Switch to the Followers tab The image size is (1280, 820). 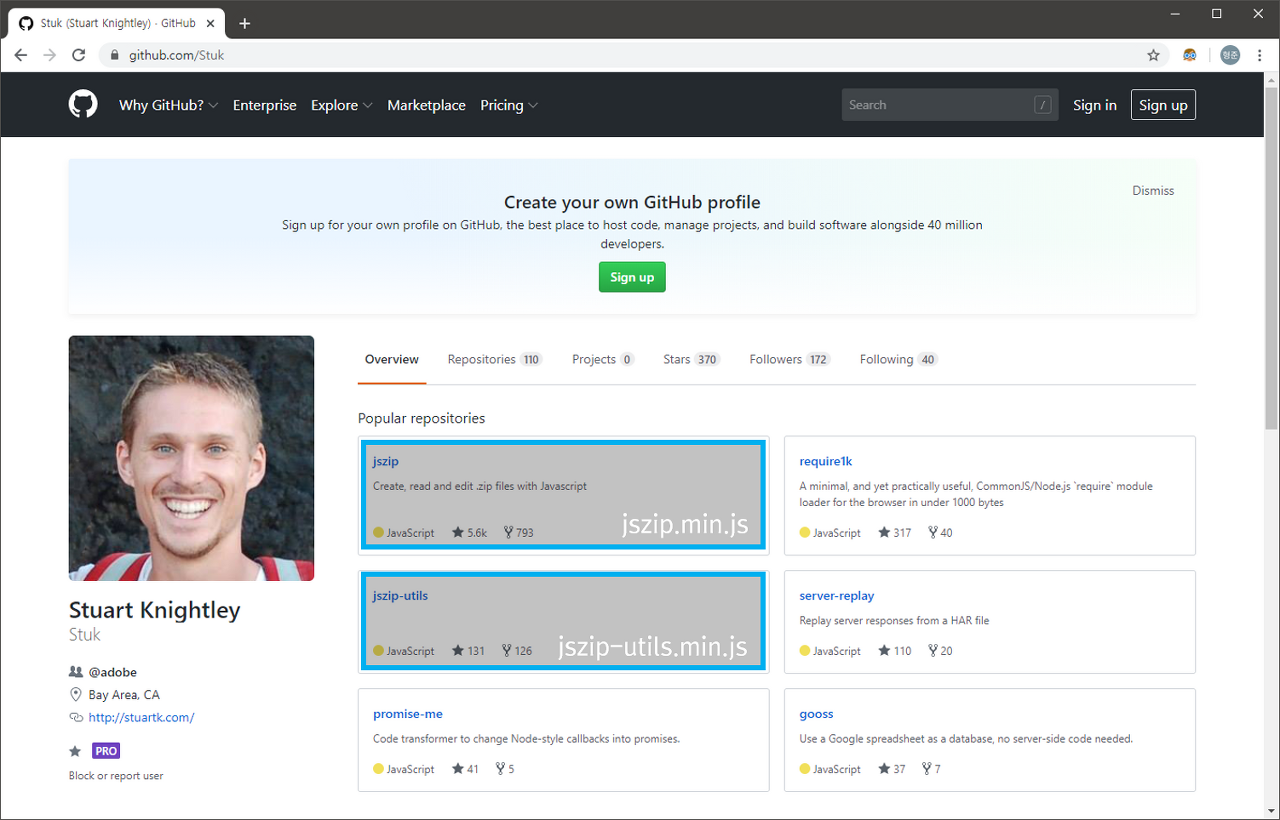790,359
